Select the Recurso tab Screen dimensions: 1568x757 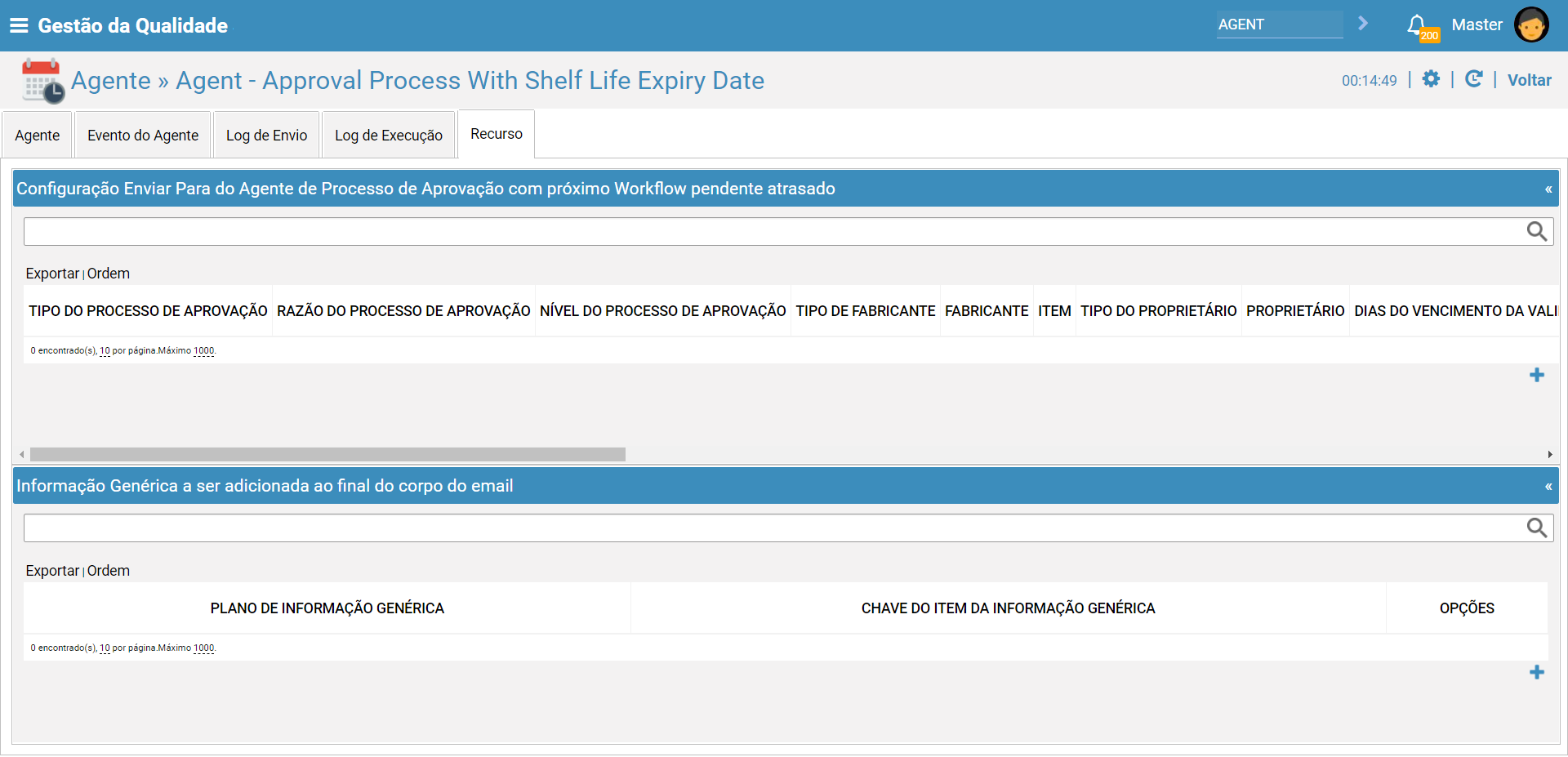click(x=497, y=134)
